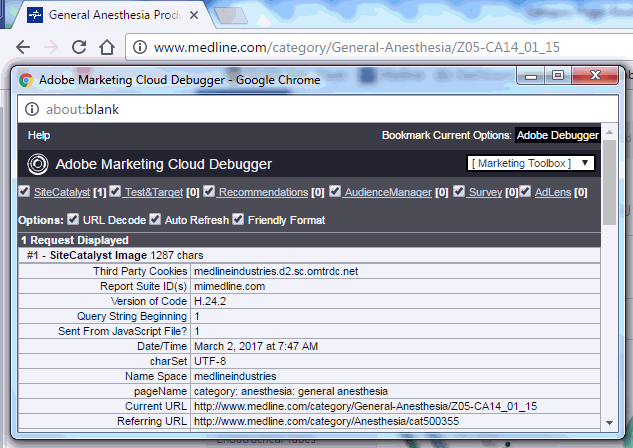Click the '#1 - SiteCatalyst Image' row
Screen dimensions: 633x448
309,255
